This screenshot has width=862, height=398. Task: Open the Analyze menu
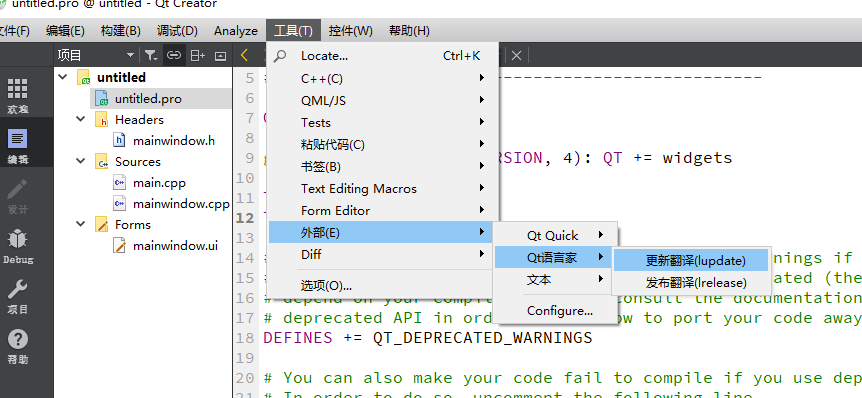[x=235, y=31]
